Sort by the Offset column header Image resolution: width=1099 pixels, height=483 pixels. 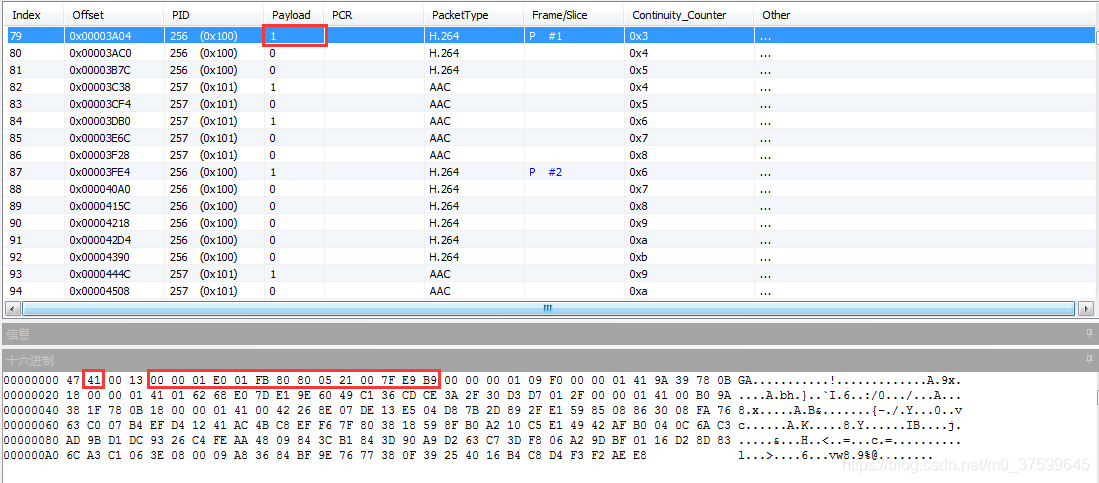tap(114, 15)
